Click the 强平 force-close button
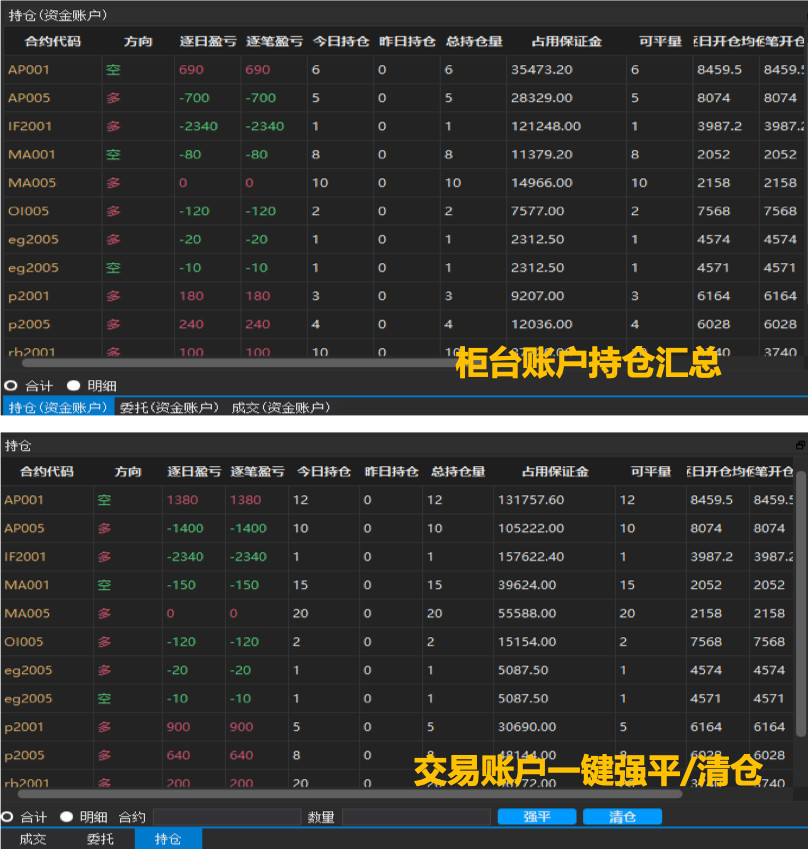808x849 pixels. click(537, 817)
